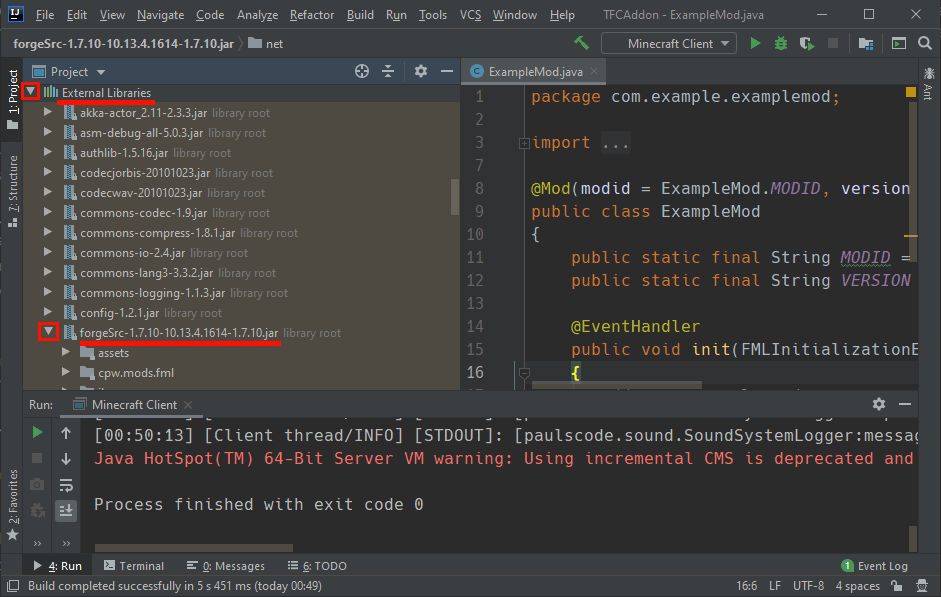Close the ExampleMod.java tab
Image resolution: width=941 pixels, height=597 pixels.
(594, 71)
